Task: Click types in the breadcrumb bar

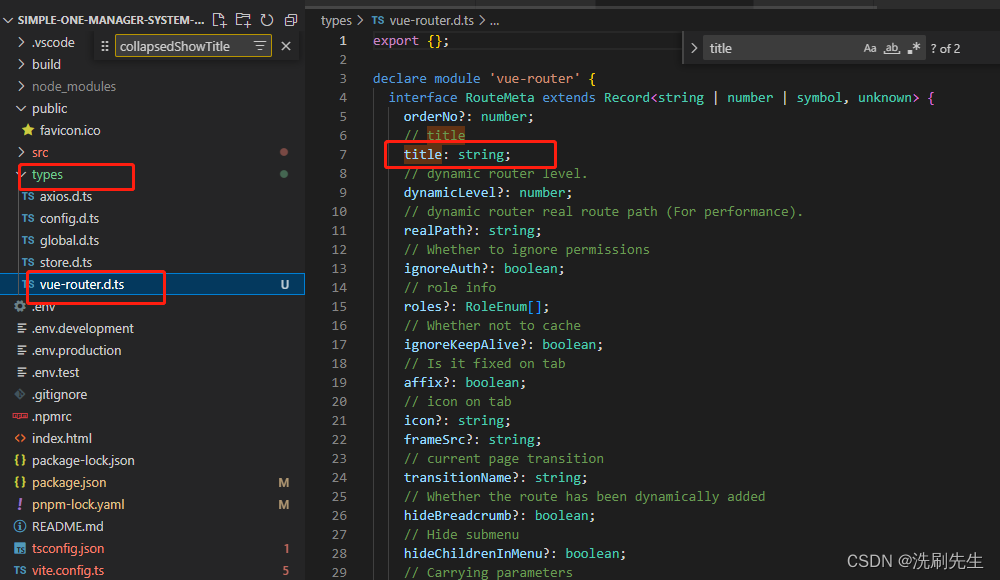Action: tap(336, 20)
